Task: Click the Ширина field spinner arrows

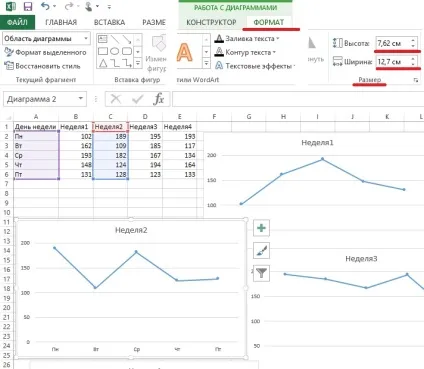Action: 413,62
